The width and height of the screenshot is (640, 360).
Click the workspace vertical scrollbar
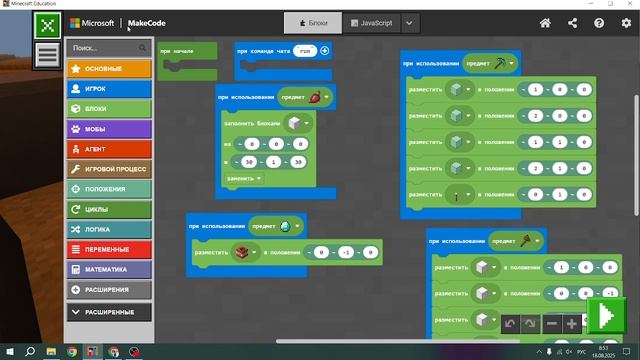[x=636, y=155]
